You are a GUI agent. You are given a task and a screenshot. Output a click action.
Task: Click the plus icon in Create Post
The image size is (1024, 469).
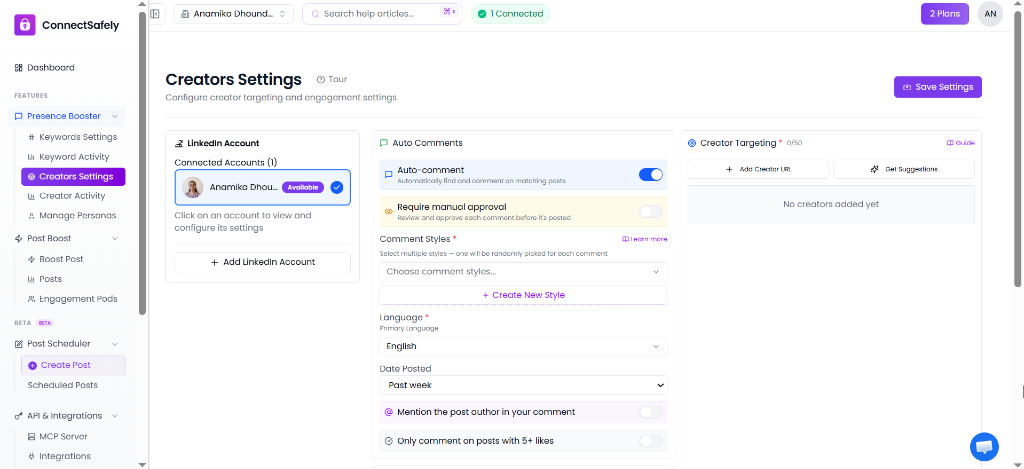tap(33, 366)
